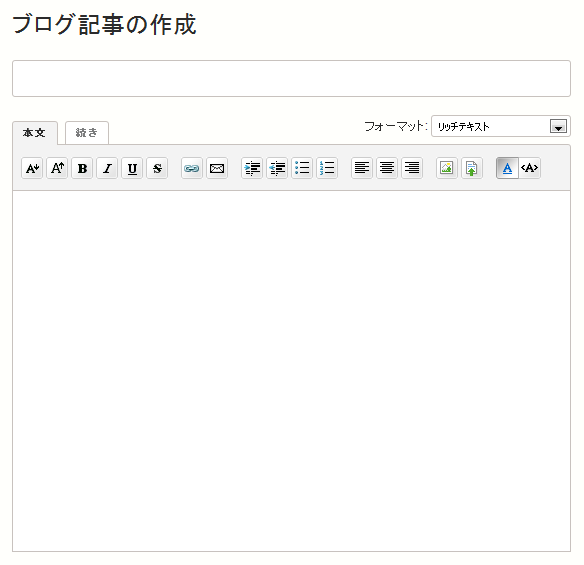
Task: Insert a numbered list
Action: pyautogui.click(x=327, y=168)
